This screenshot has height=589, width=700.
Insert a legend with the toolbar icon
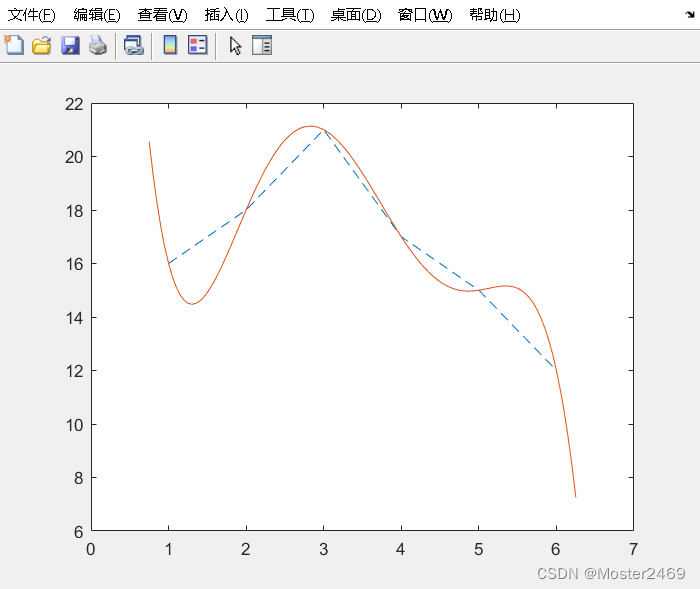point(197,45)
